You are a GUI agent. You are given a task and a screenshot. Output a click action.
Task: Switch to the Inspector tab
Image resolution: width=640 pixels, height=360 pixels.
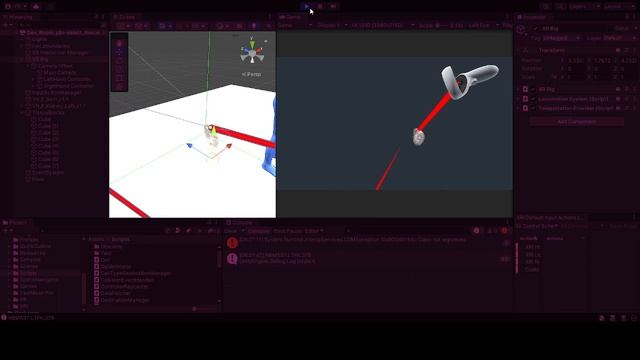[532, 17]
